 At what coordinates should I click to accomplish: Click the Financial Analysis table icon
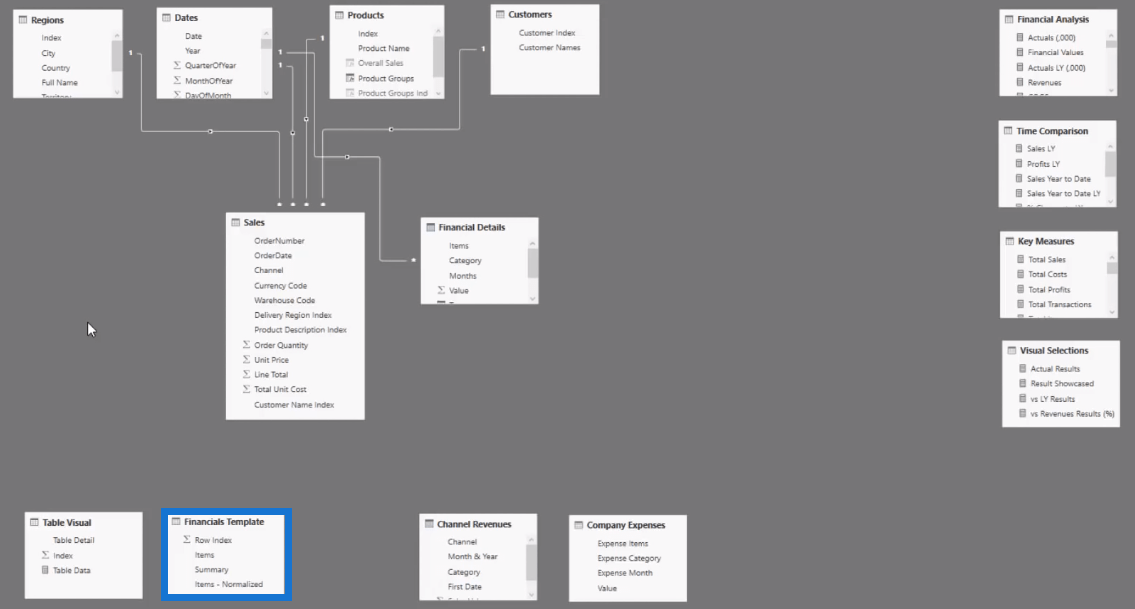1009,20
